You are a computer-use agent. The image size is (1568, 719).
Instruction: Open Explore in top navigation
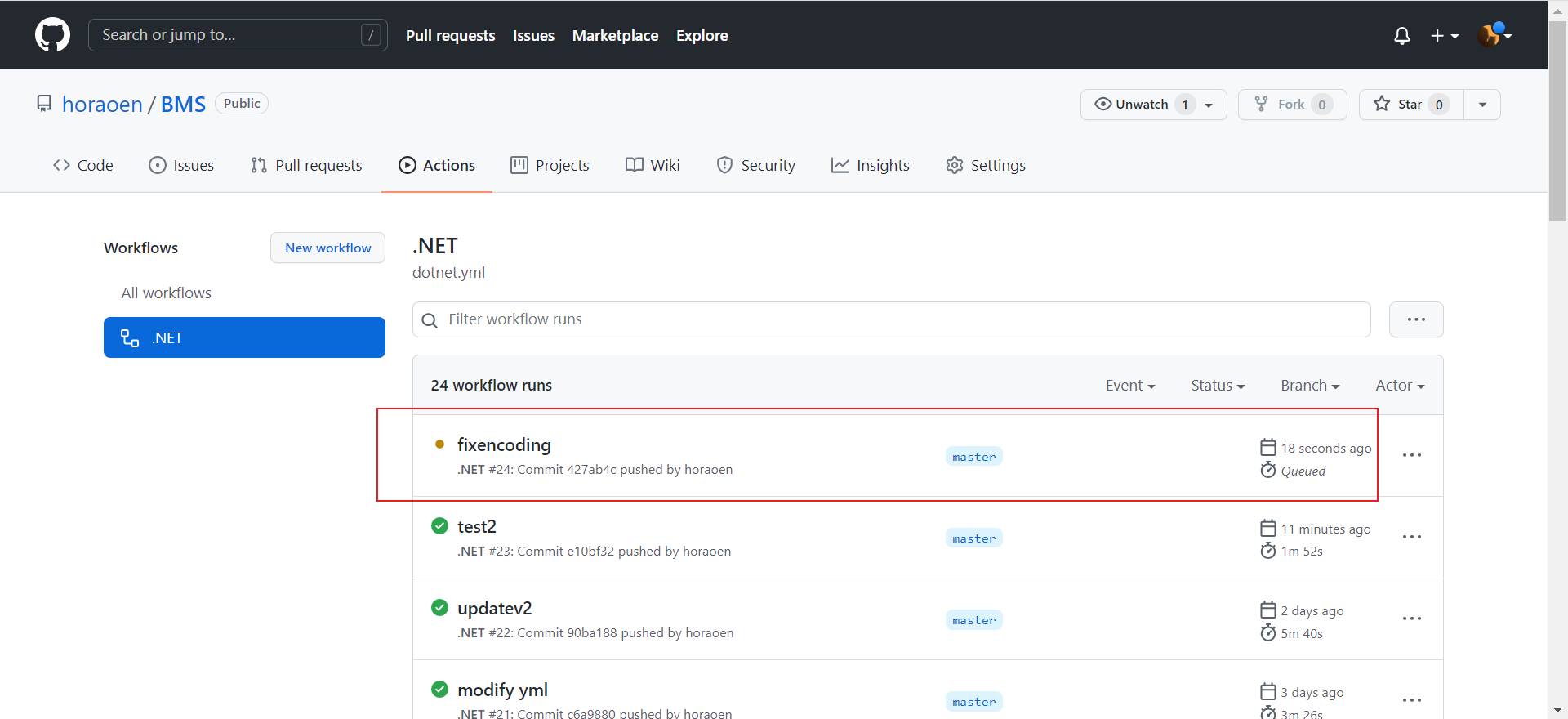coord(702,36)
